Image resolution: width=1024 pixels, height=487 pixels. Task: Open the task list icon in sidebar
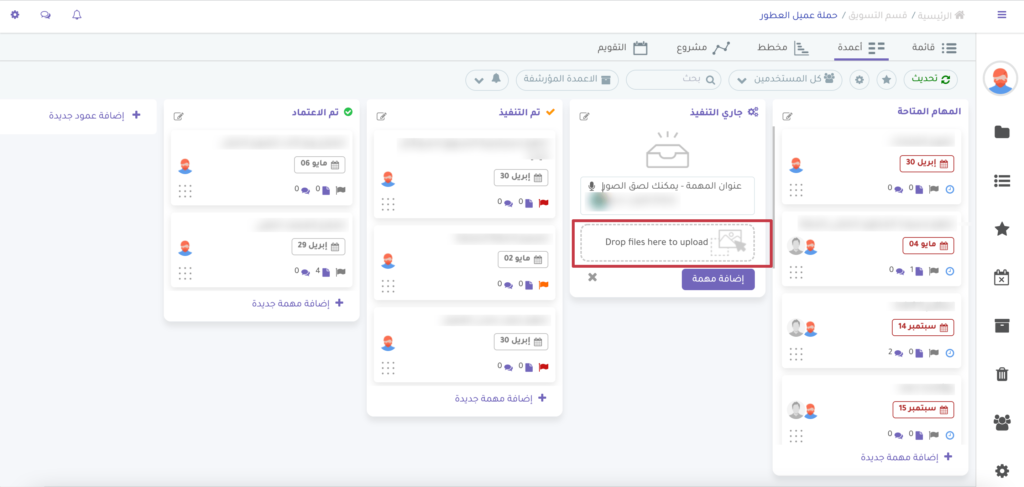[x=1001, y=181]
